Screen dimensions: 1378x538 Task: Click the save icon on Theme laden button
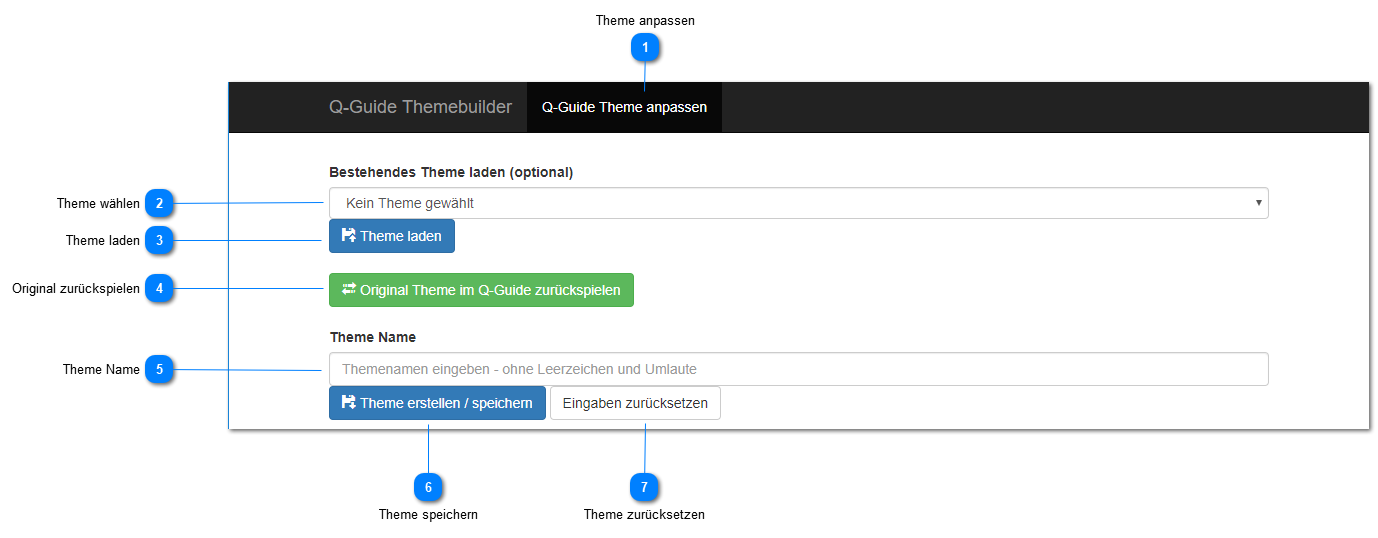(348, 236)
